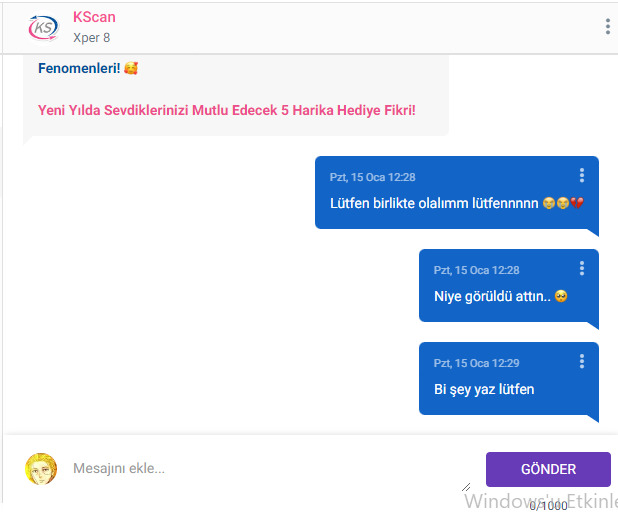Click the 'Xper 8' level label
Viewport: 618px width, 514px height.
[x=91, y=38]
